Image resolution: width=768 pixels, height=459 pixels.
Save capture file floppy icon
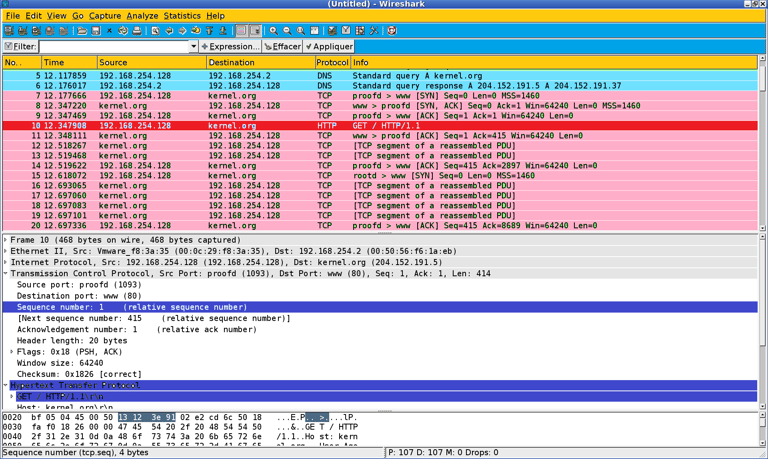[96, 31]
